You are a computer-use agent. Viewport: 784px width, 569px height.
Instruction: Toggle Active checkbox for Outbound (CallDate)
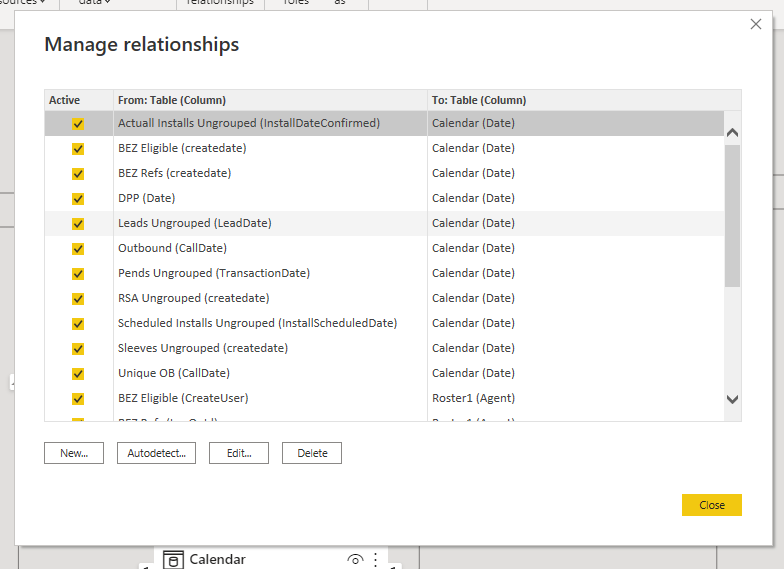tap(78, 248)
